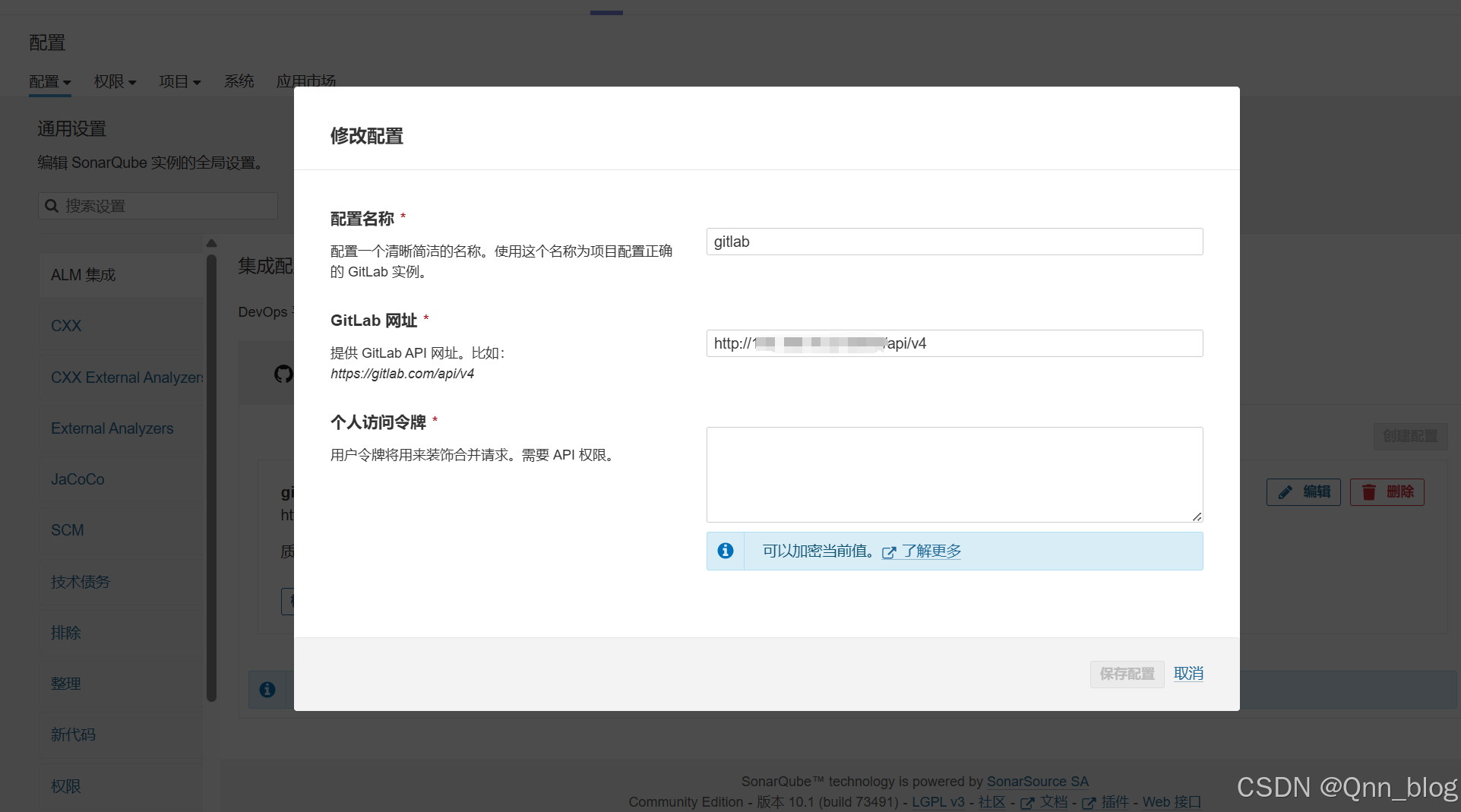Screen dimensions: 1461x812
Task: Open the 权限 dropdown in the top navigation
Action: [115, 82]
